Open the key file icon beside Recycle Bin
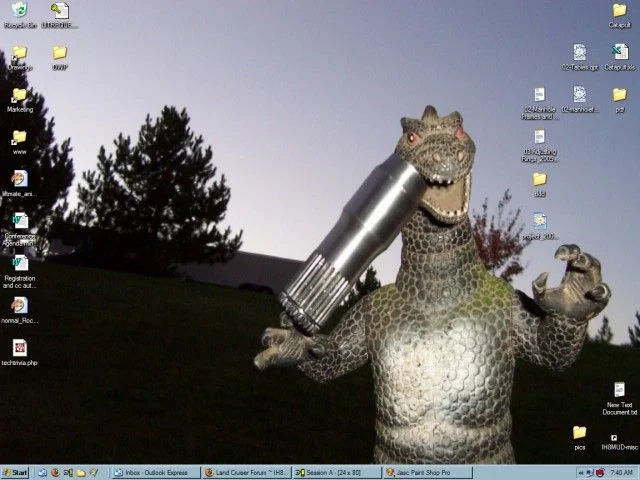The image size is (640, 480). [x=60, y=15]
